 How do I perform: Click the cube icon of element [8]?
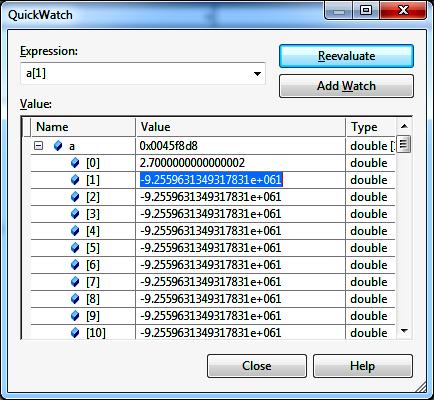[x=75, y=299]
